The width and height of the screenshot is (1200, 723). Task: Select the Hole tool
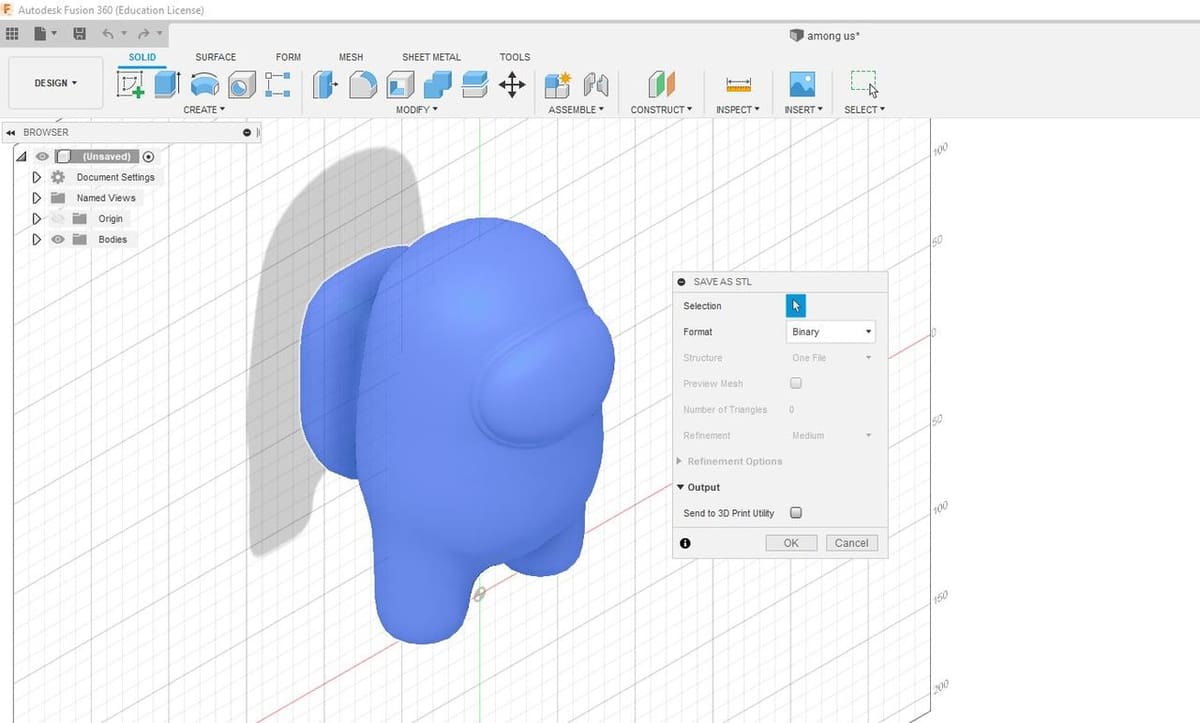pos(240,84)
